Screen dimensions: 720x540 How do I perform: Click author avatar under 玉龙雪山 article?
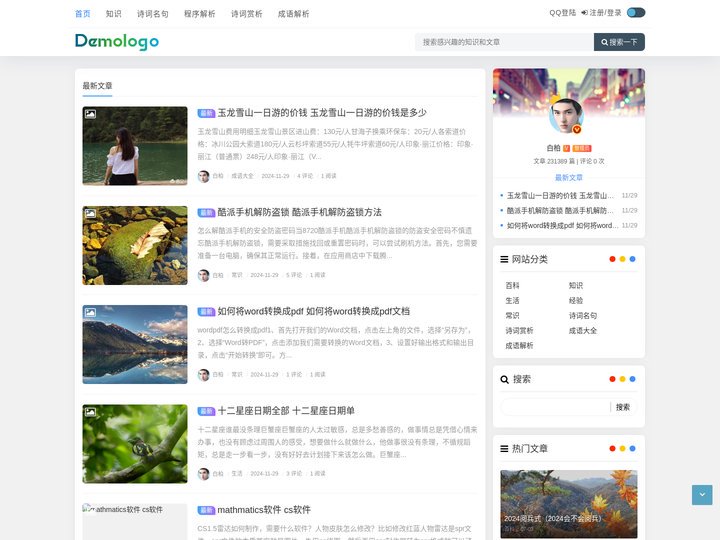(x=203, y=176)
